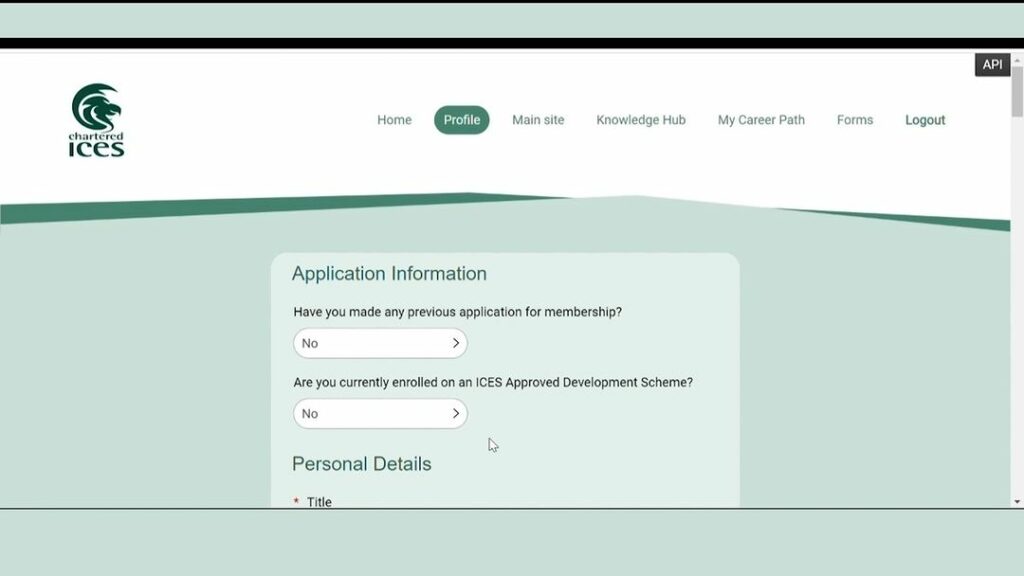Click the scrollbar up arrow
1024x576 pixels.
point(1017,58)
